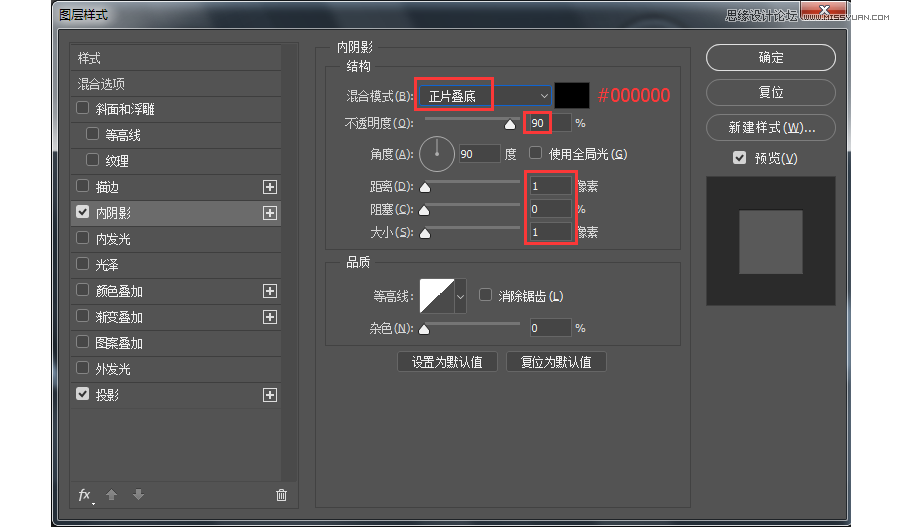Screen dimensions: 900x527
Task: Click the 杂色 percent value field
Action: point(550,328)
